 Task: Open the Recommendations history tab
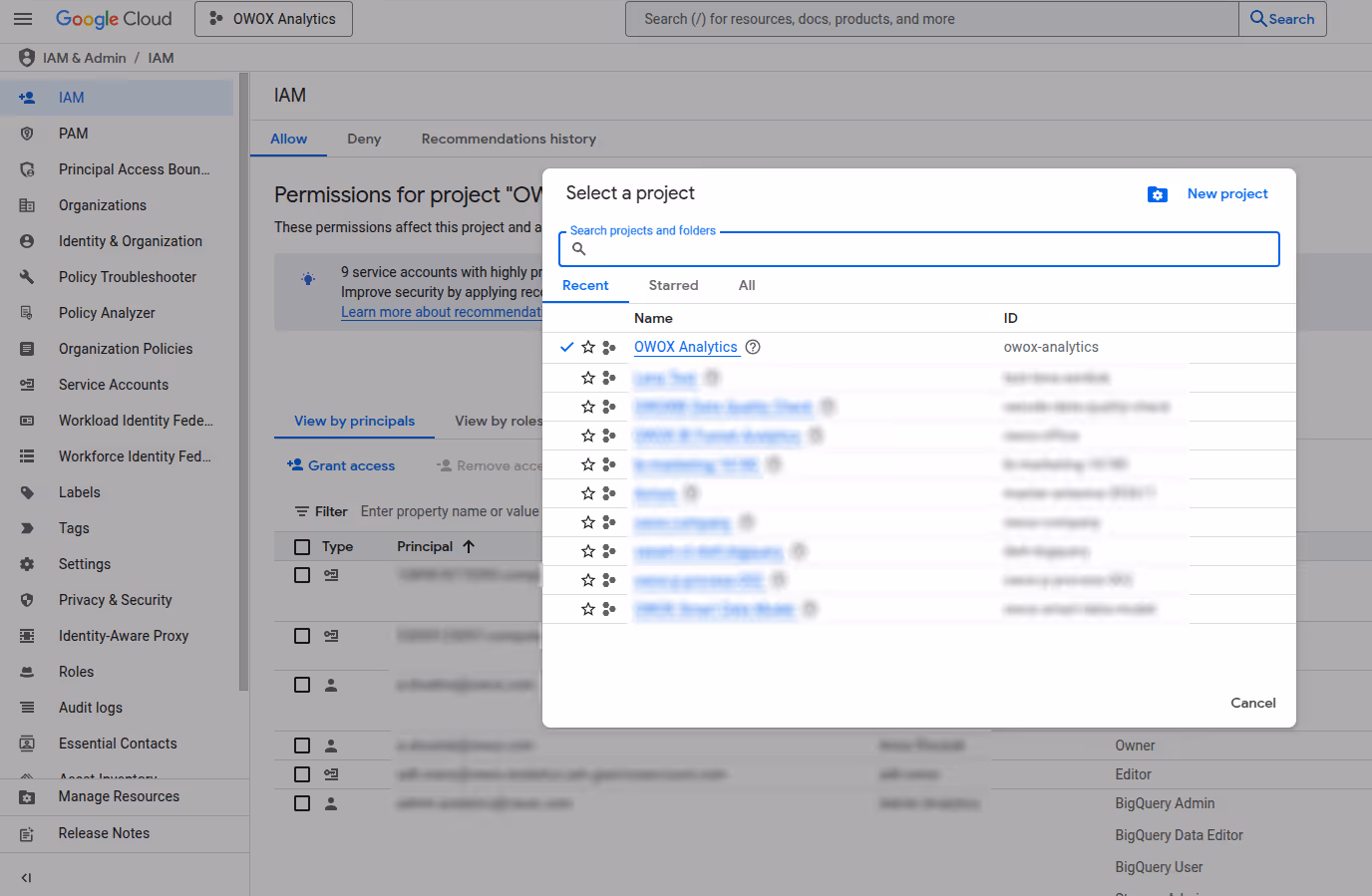pos(509,140)
